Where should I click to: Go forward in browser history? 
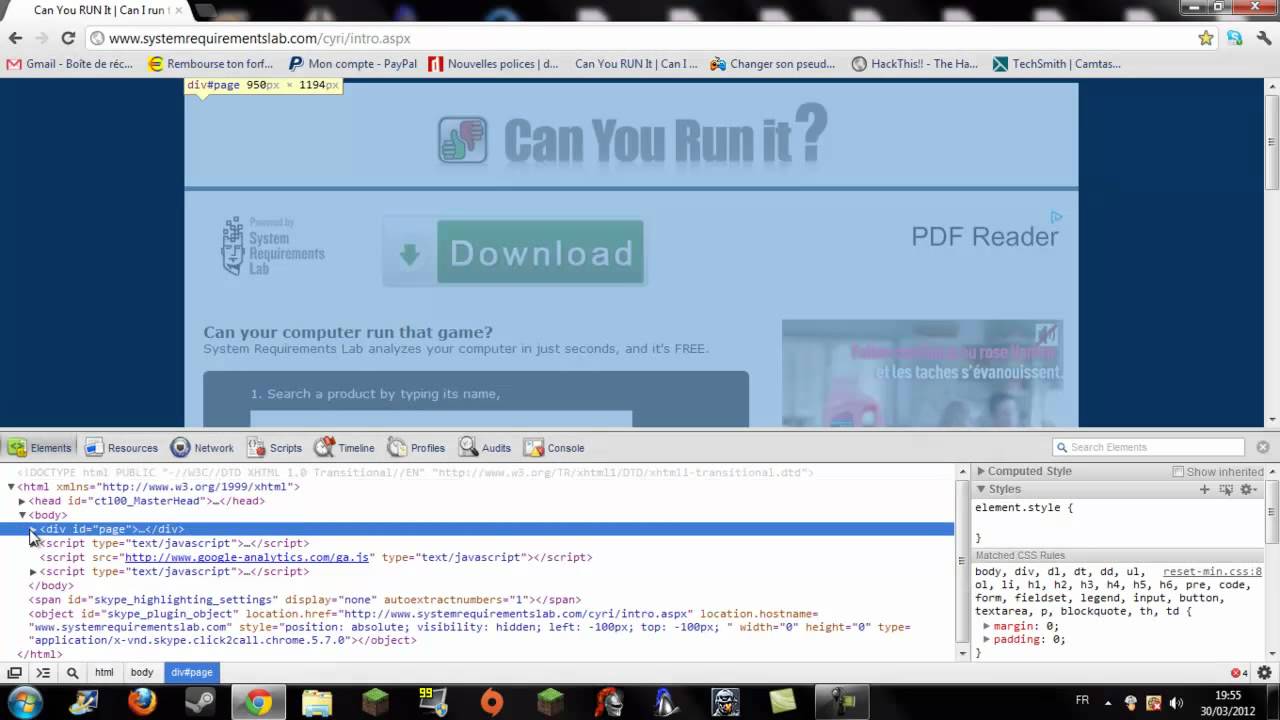coord(41,38)
